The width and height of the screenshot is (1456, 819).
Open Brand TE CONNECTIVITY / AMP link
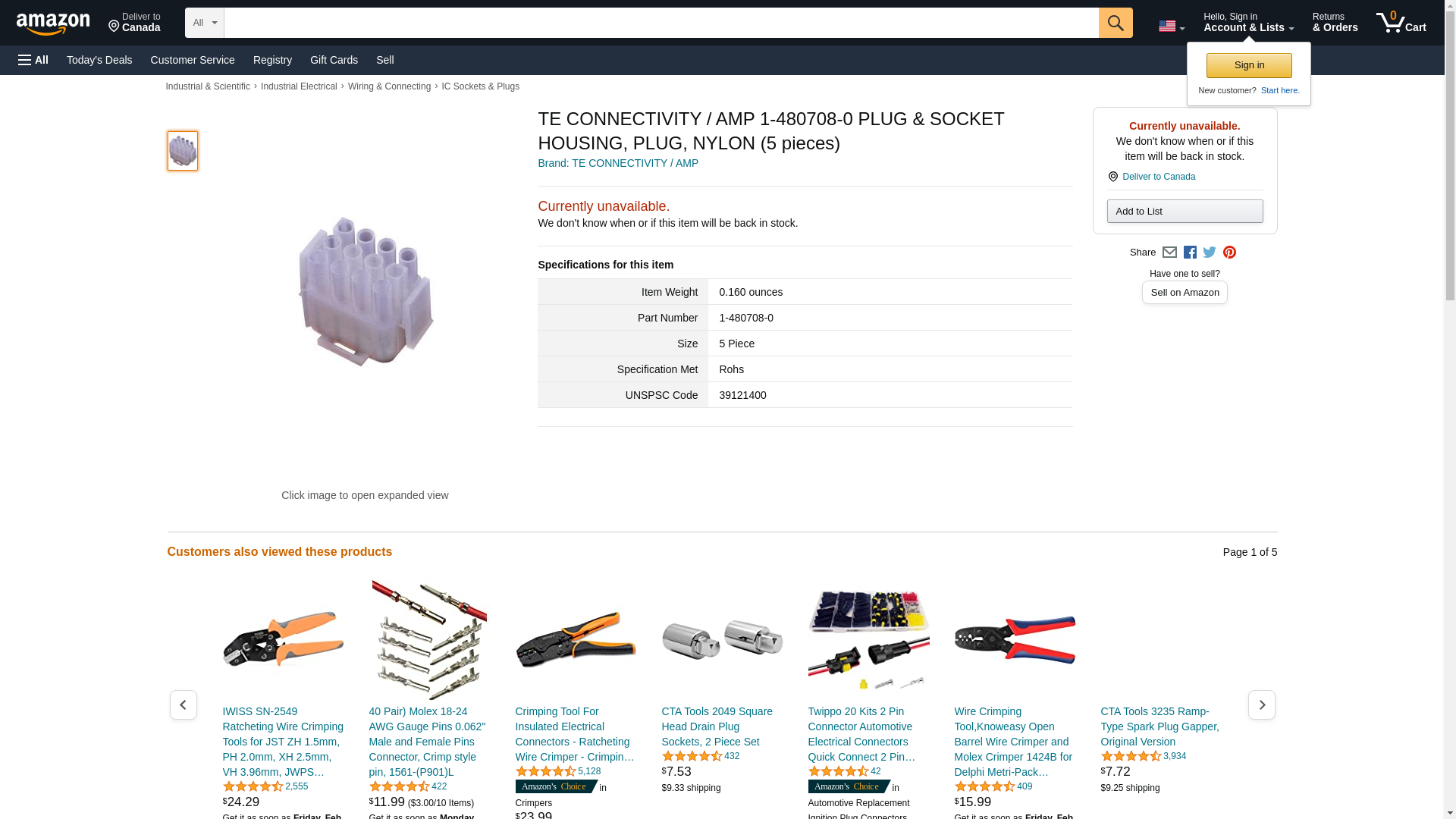(x=618, y=163)
